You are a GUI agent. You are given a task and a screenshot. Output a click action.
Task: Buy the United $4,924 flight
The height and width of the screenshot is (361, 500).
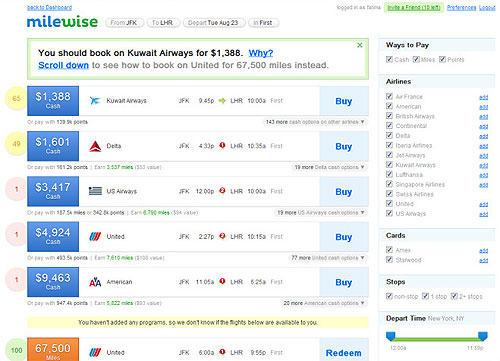tap(344, 237)
